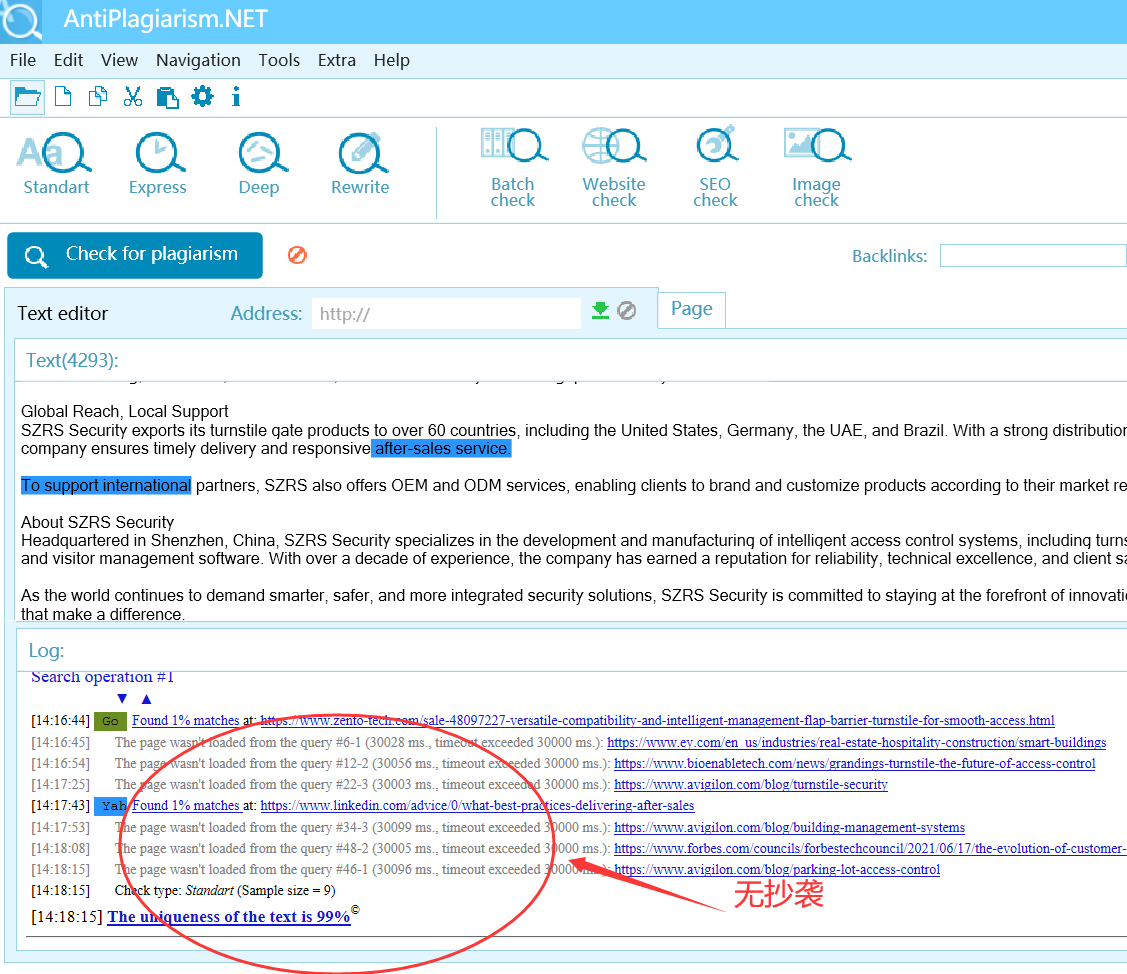
Task: Open the SEO check tool
Action: 715,168
